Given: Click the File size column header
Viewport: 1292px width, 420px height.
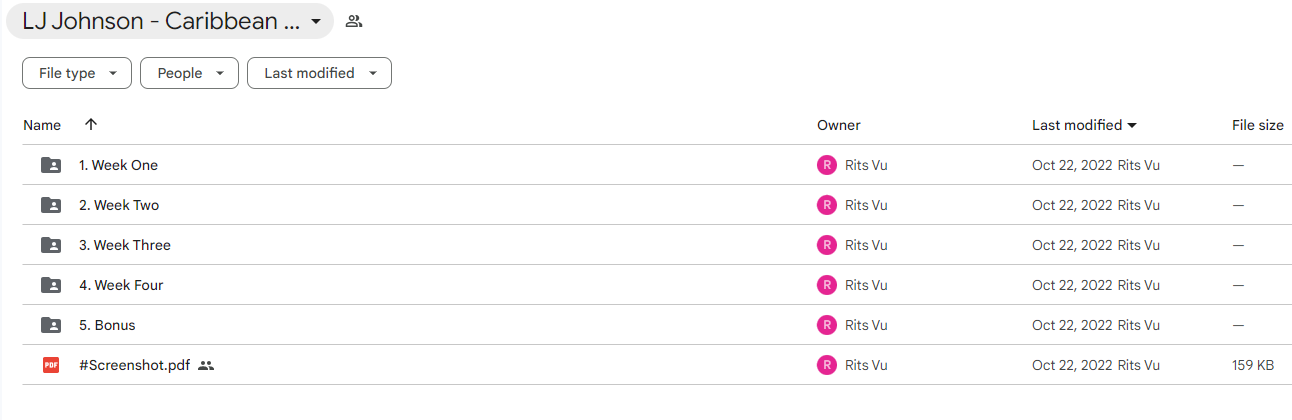Looking at the screenshot, I should click(1258, 125).
